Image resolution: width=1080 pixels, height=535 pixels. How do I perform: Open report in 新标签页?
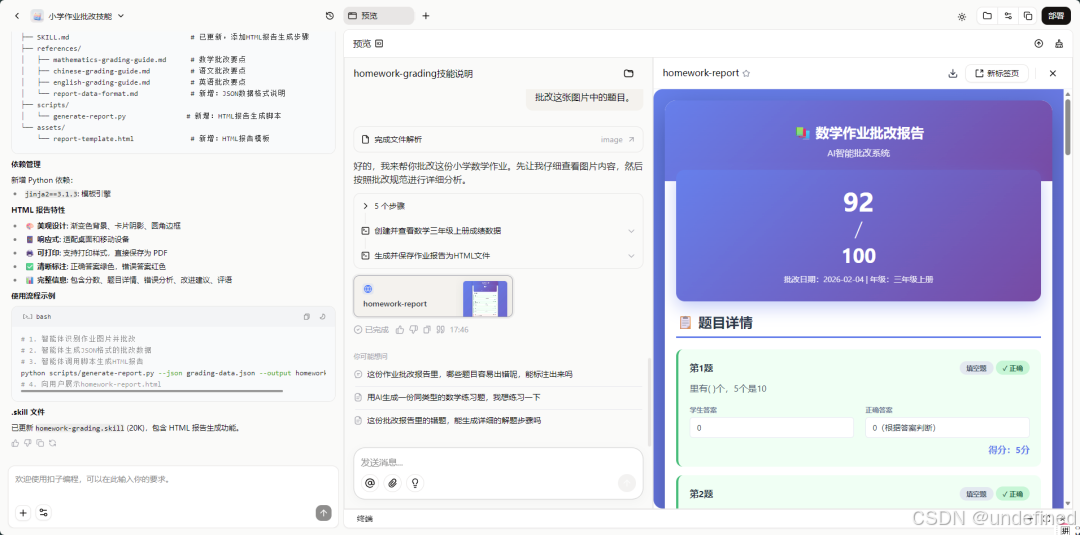click(x=997, y=73)
